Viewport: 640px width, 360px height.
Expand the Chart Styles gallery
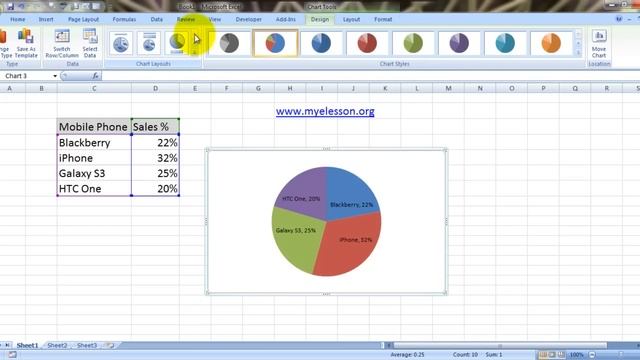[x=578, y=53]
